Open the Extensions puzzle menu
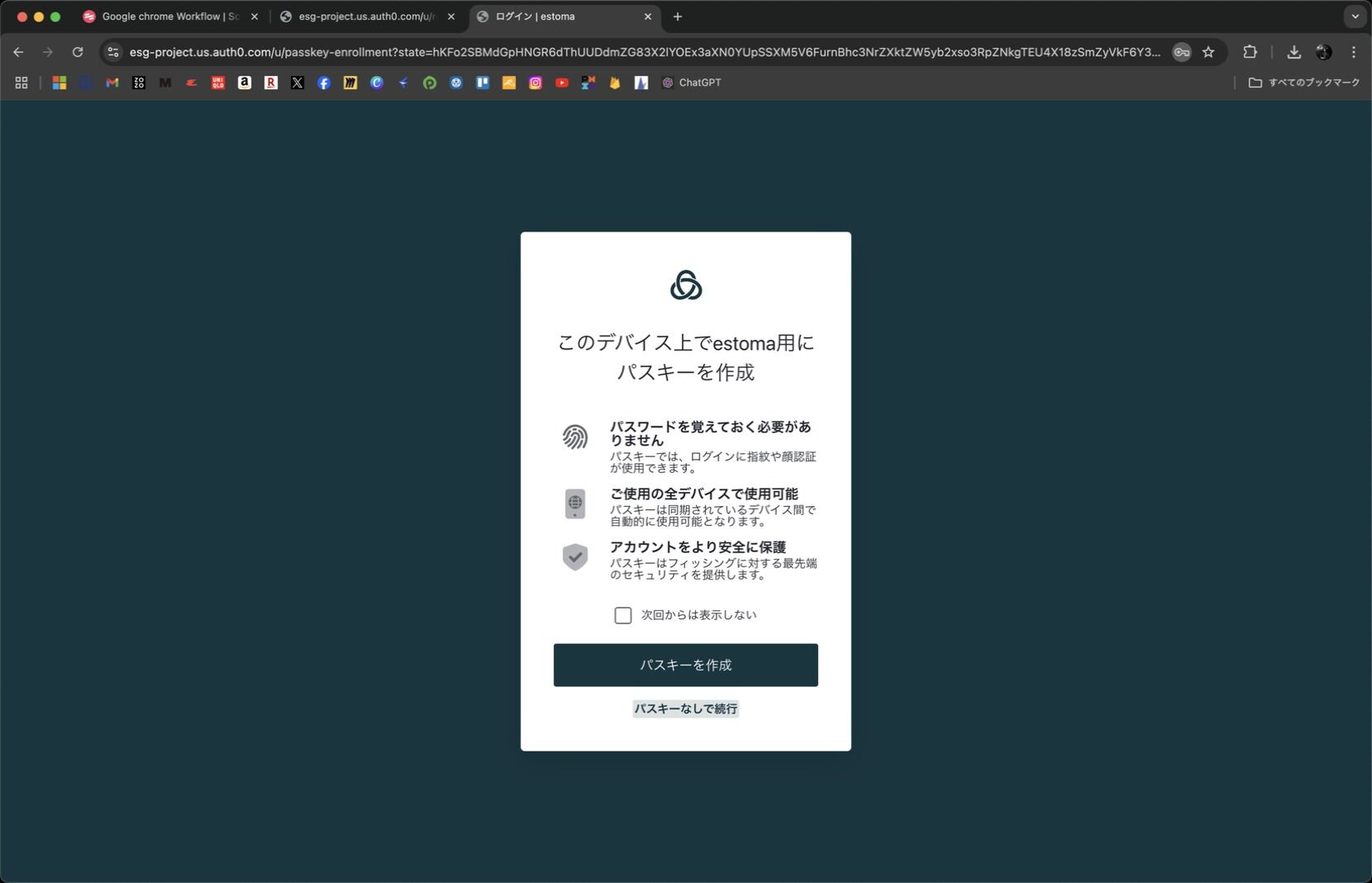The height and width of the screenshot is (883, 1372). [x=1250, y=52]
